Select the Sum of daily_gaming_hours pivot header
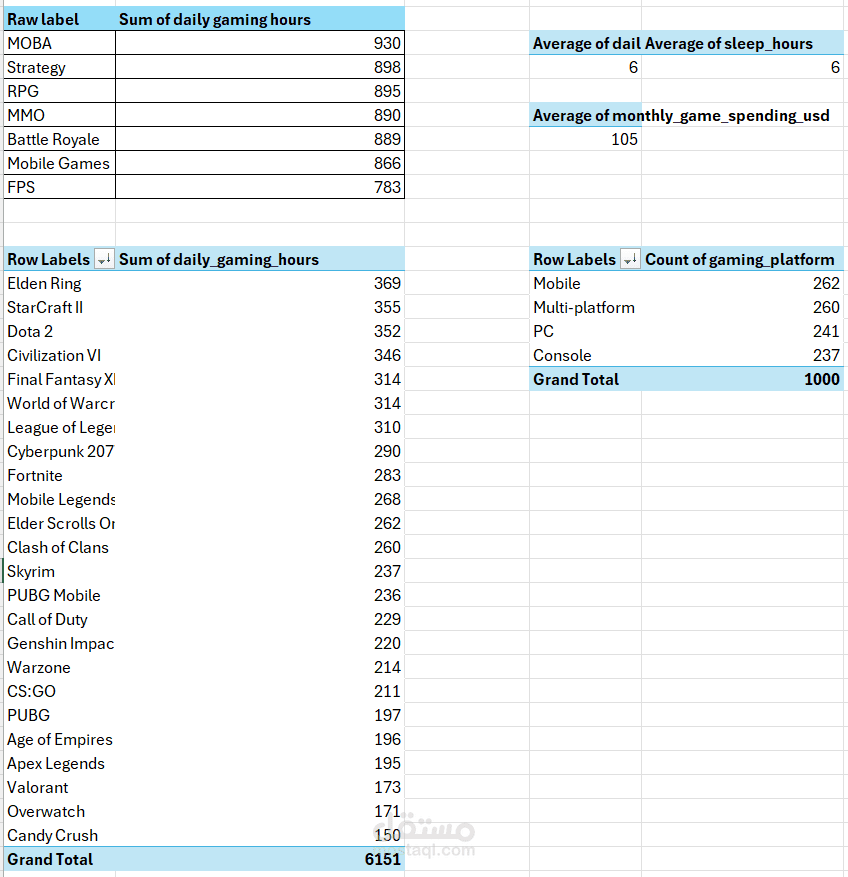This screenshot has width=848, height=877. (x=260, y=260)
